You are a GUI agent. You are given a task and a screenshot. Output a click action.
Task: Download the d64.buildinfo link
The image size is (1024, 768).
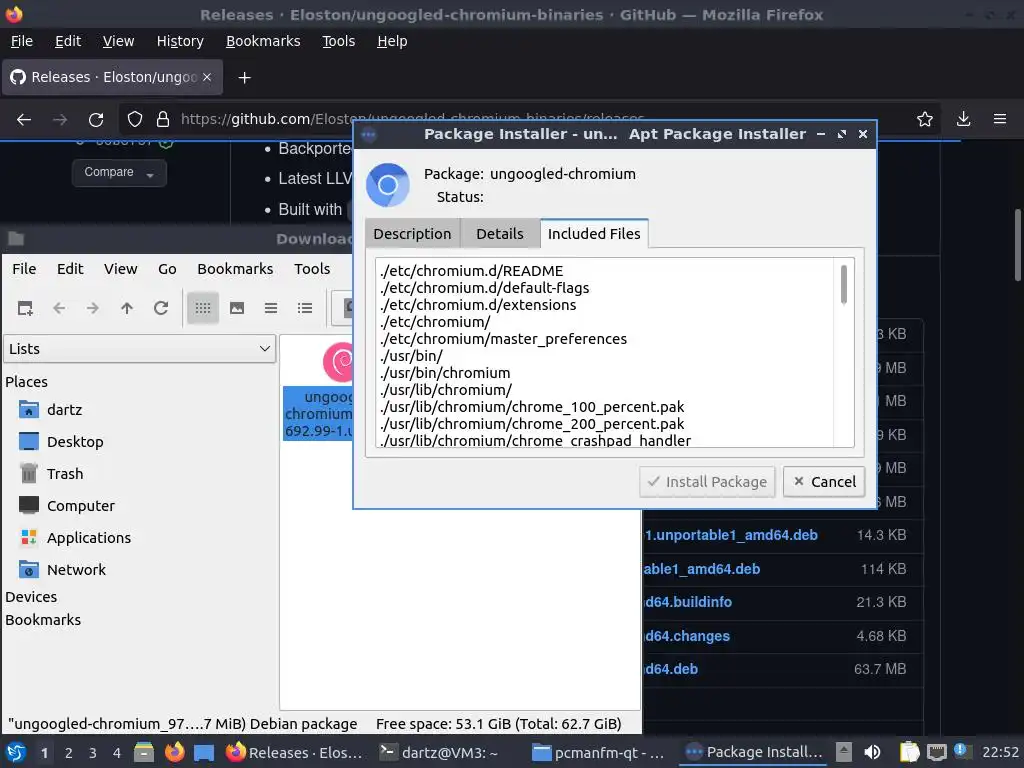[688, 602]
